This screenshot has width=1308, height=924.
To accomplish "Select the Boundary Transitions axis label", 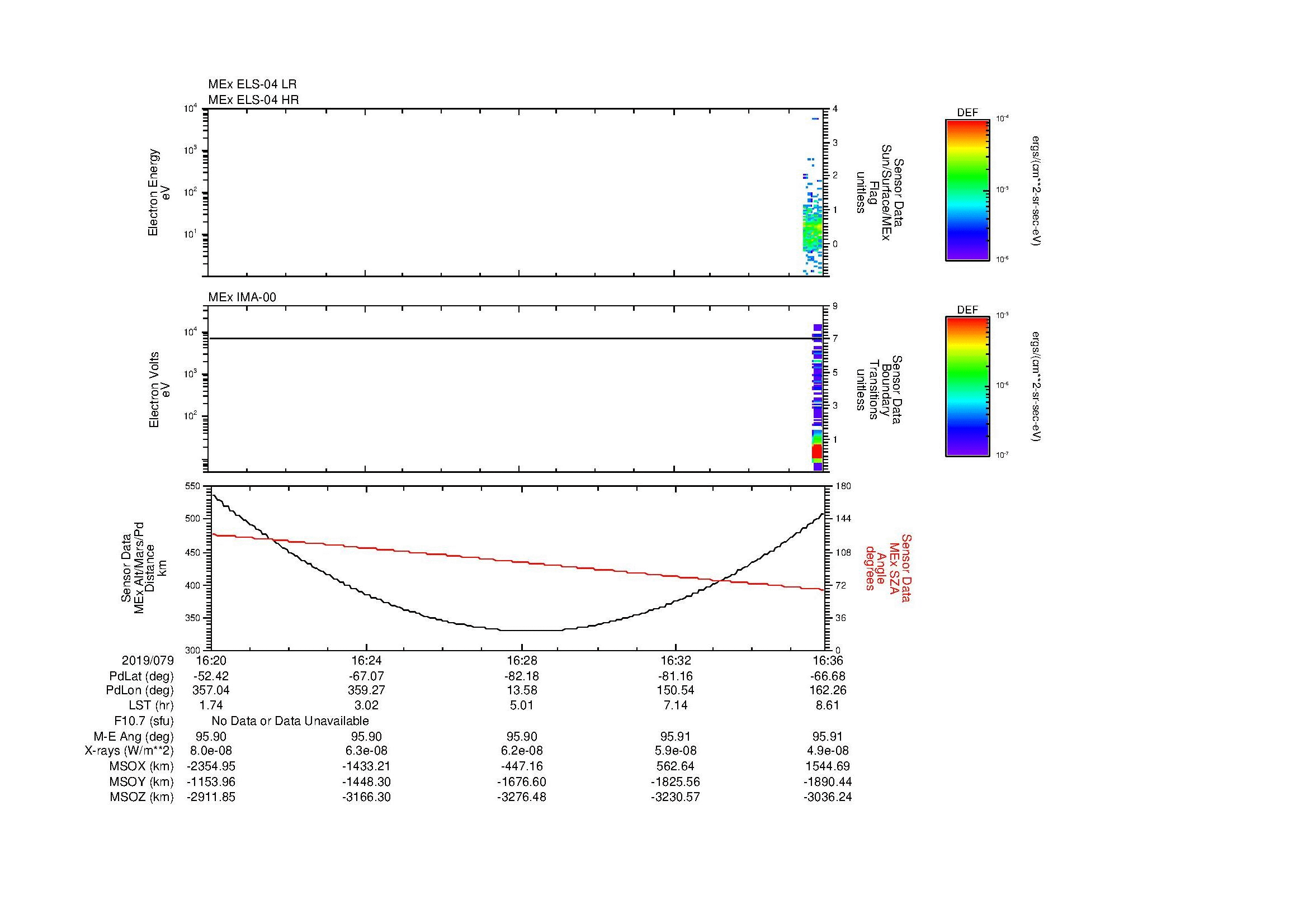I will pyautogui.click(x=880, y=390).
